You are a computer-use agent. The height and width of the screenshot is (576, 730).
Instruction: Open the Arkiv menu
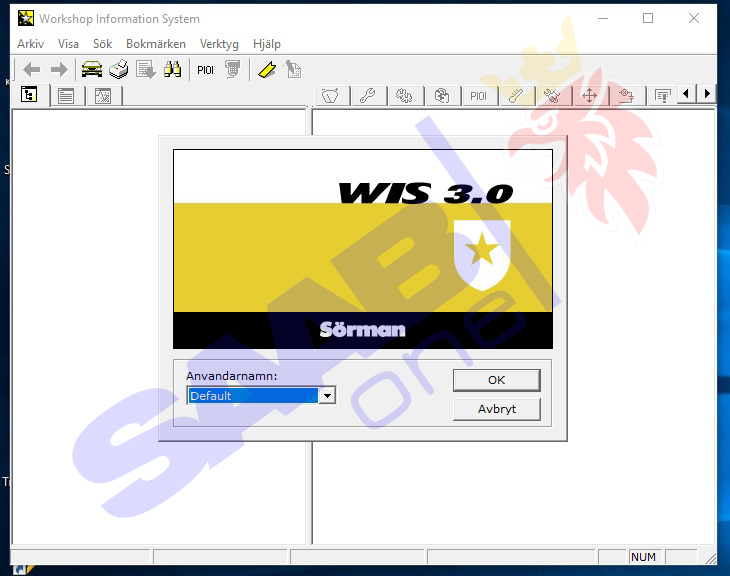point(30,44)
